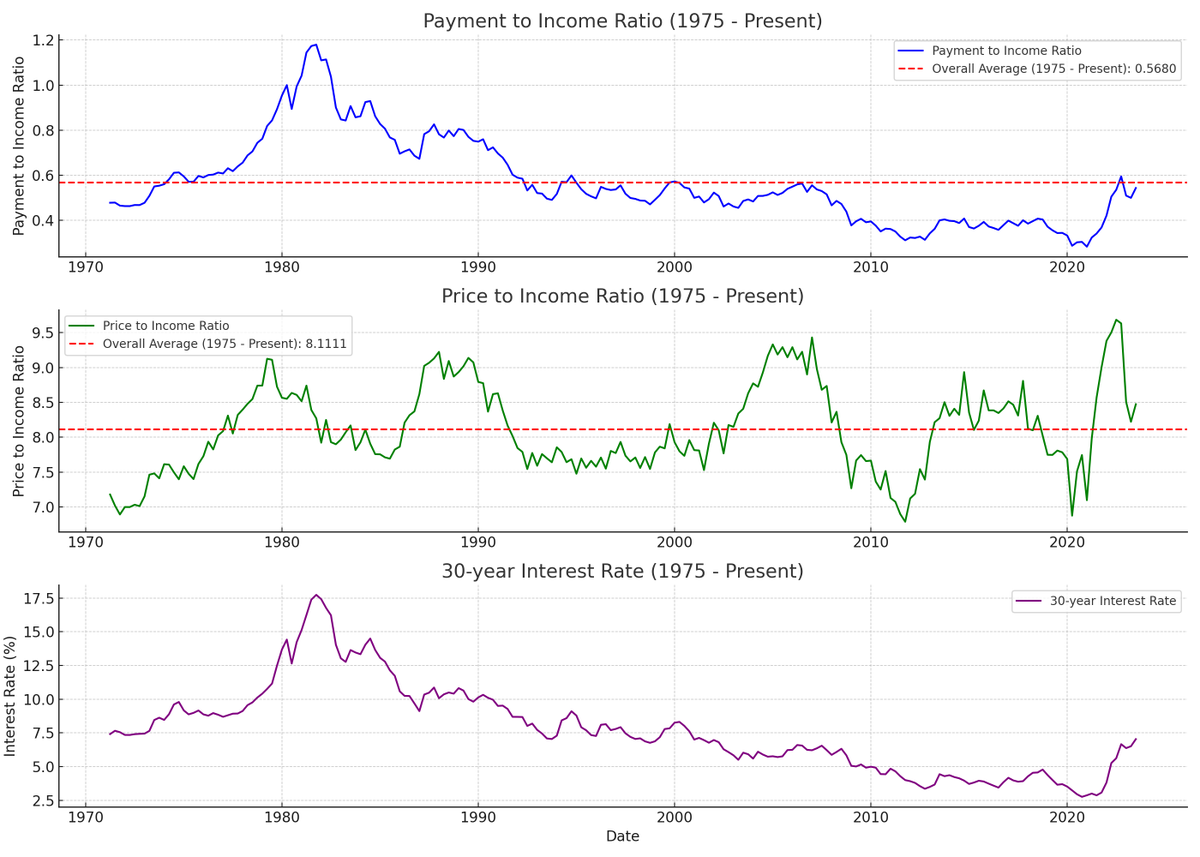Click the "8.5" y-axis tick label
This screenshot has height=857, width=1200.
pyautogui.click(x=42, y=403)
